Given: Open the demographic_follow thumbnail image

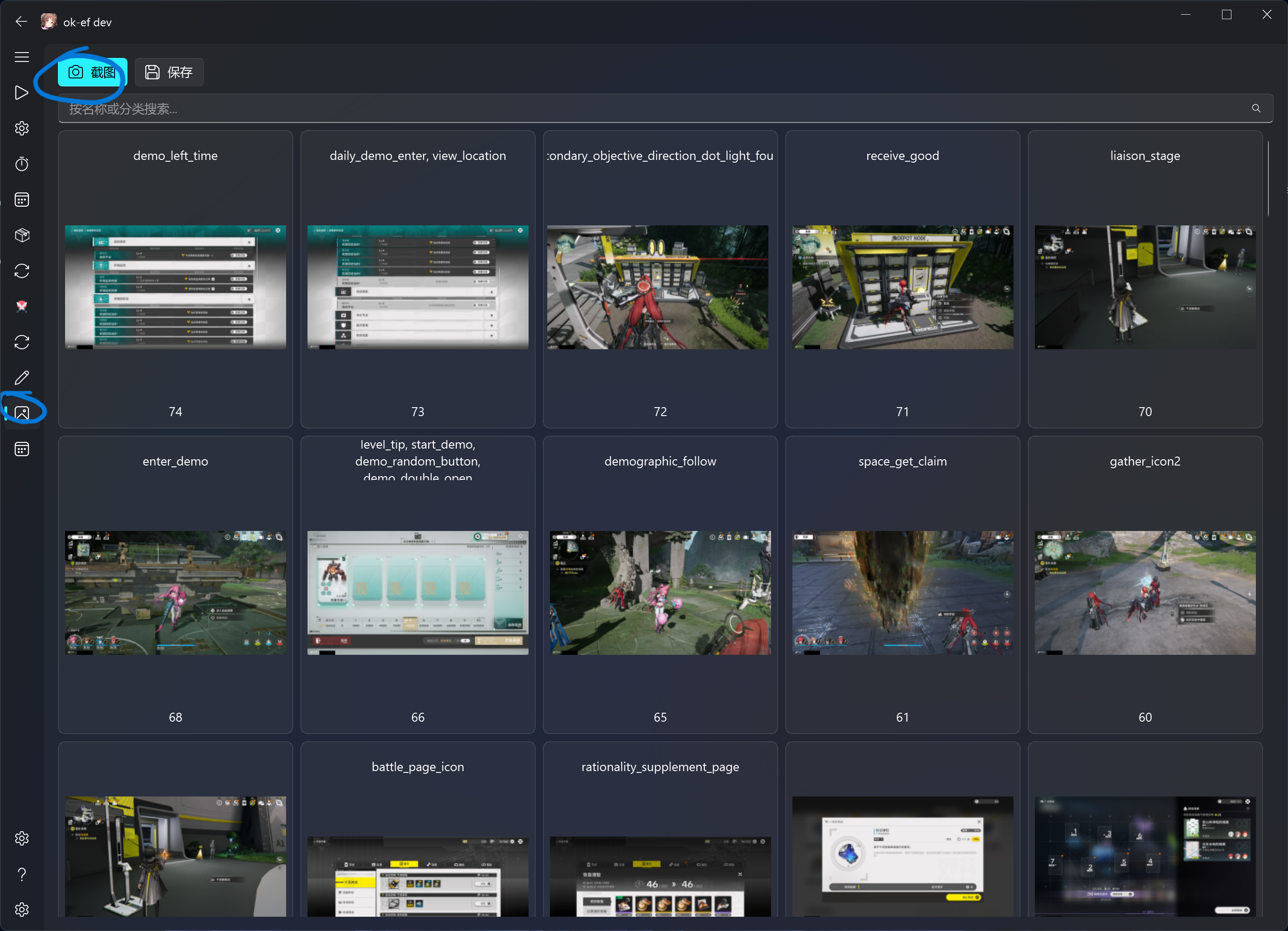Looking at the screenshot, I should [660, 592].
